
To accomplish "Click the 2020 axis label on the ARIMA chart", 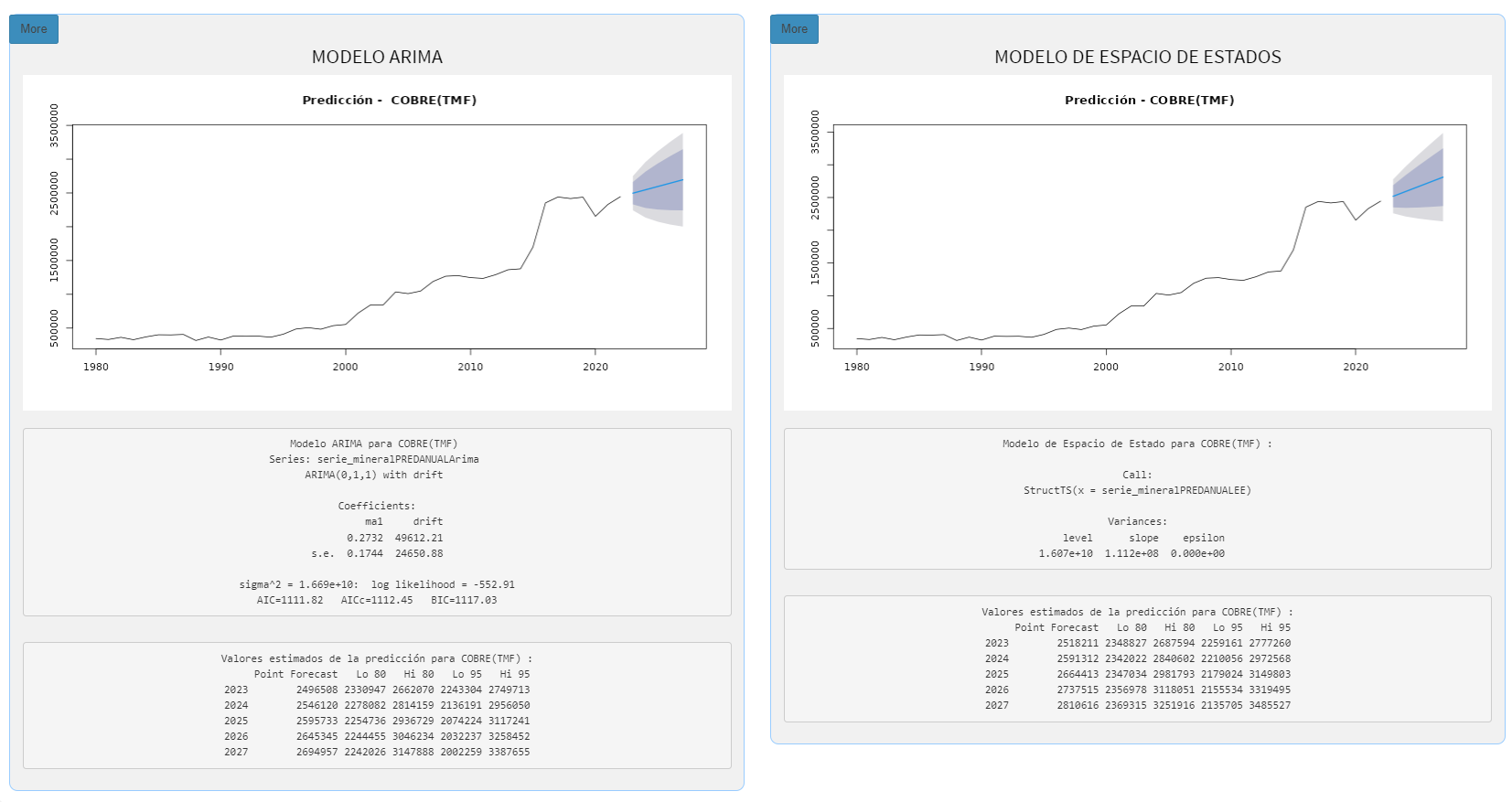I will click(595, 367).
